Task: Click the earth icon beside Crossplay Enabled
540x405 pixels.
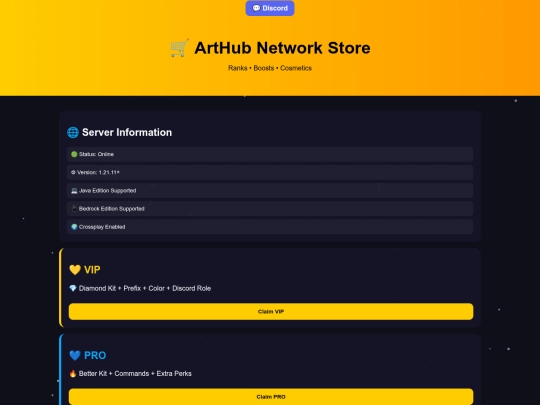Action: (74, 227)
